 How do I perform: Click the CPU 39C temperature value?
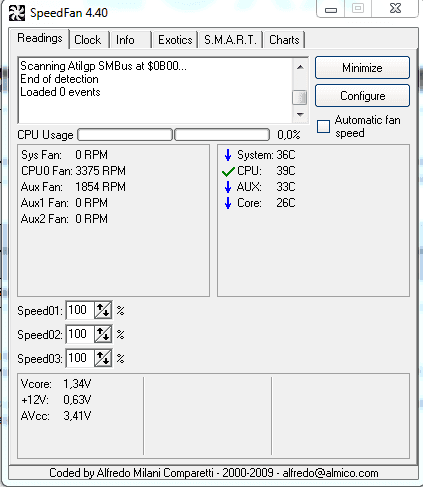(286, 171)
